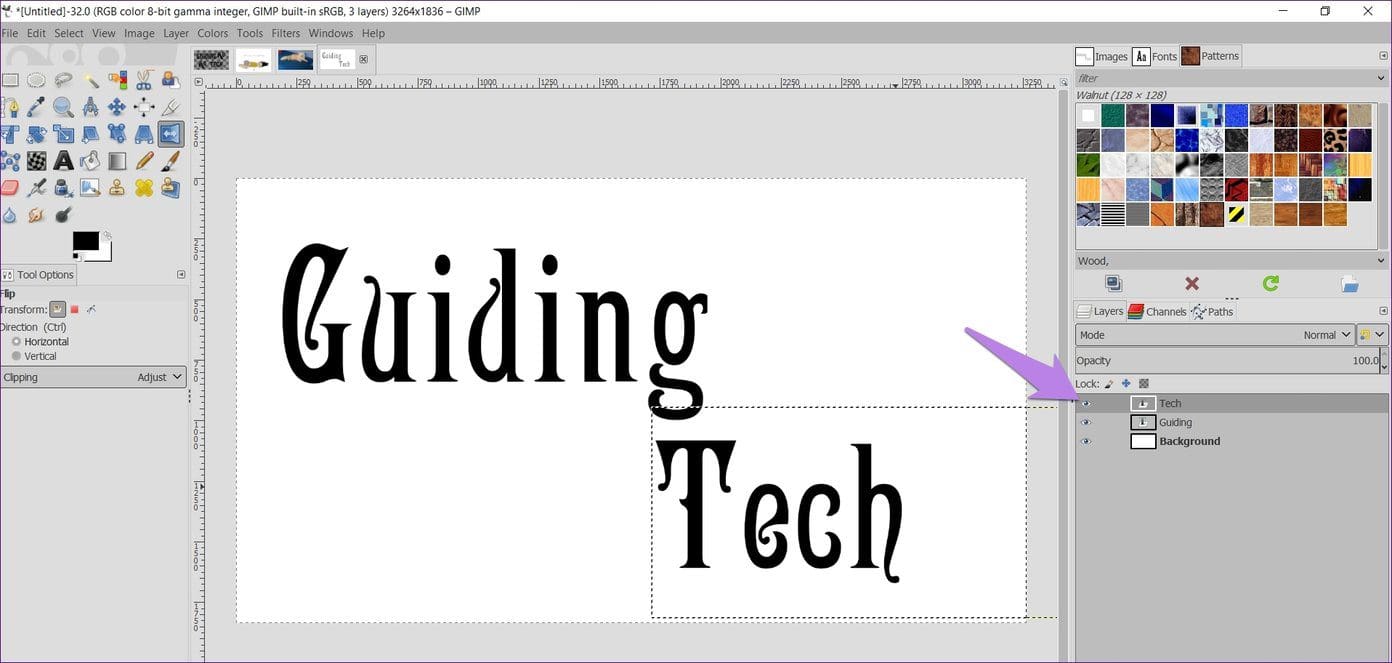
Task: Select the Scissors Select tool
Action: click(143, 80)
